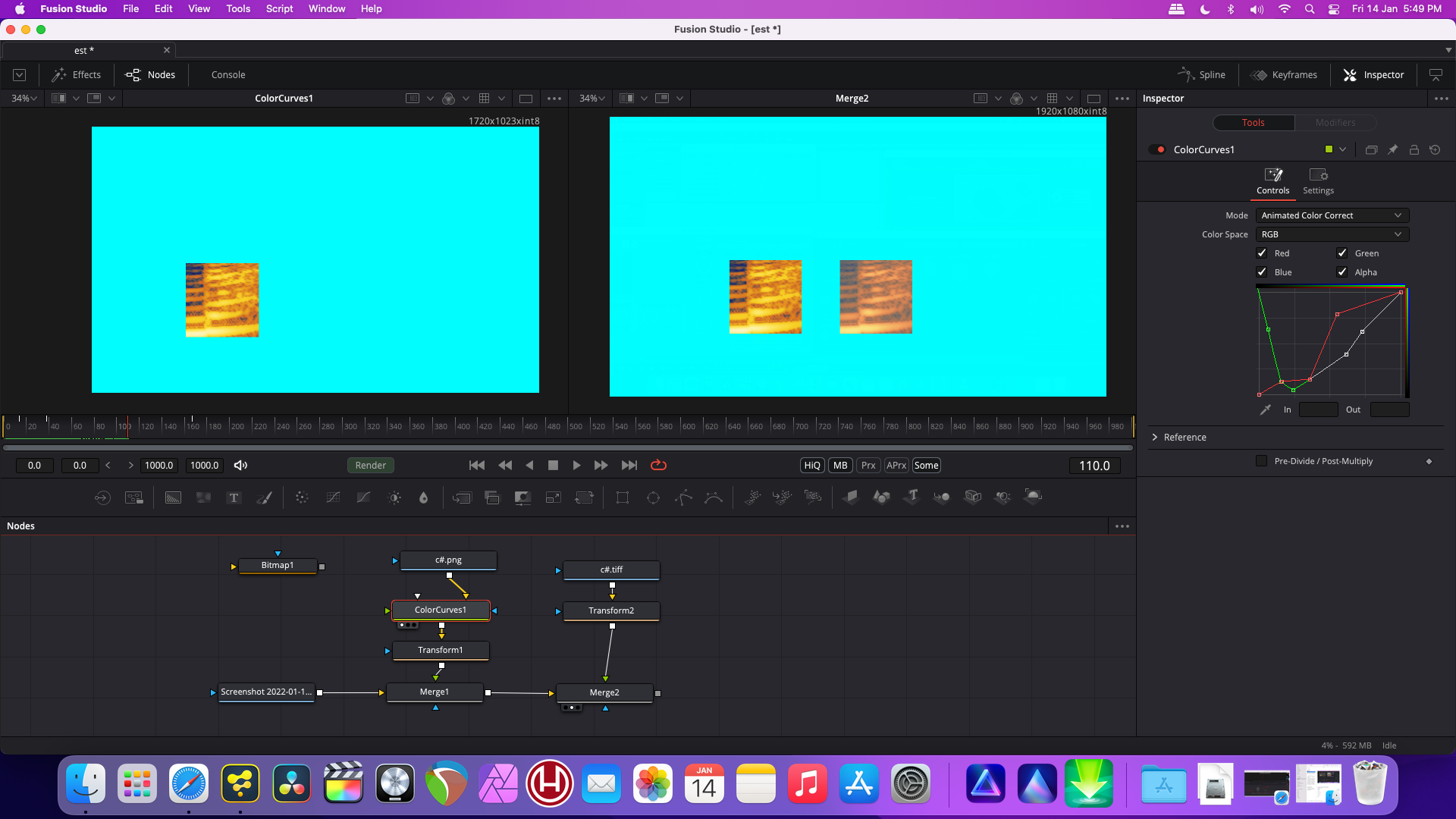Open the Mode dropdown Animated Color Correct
The width and height of the screenshot is (1456, 819).
tap(1332, 215)
